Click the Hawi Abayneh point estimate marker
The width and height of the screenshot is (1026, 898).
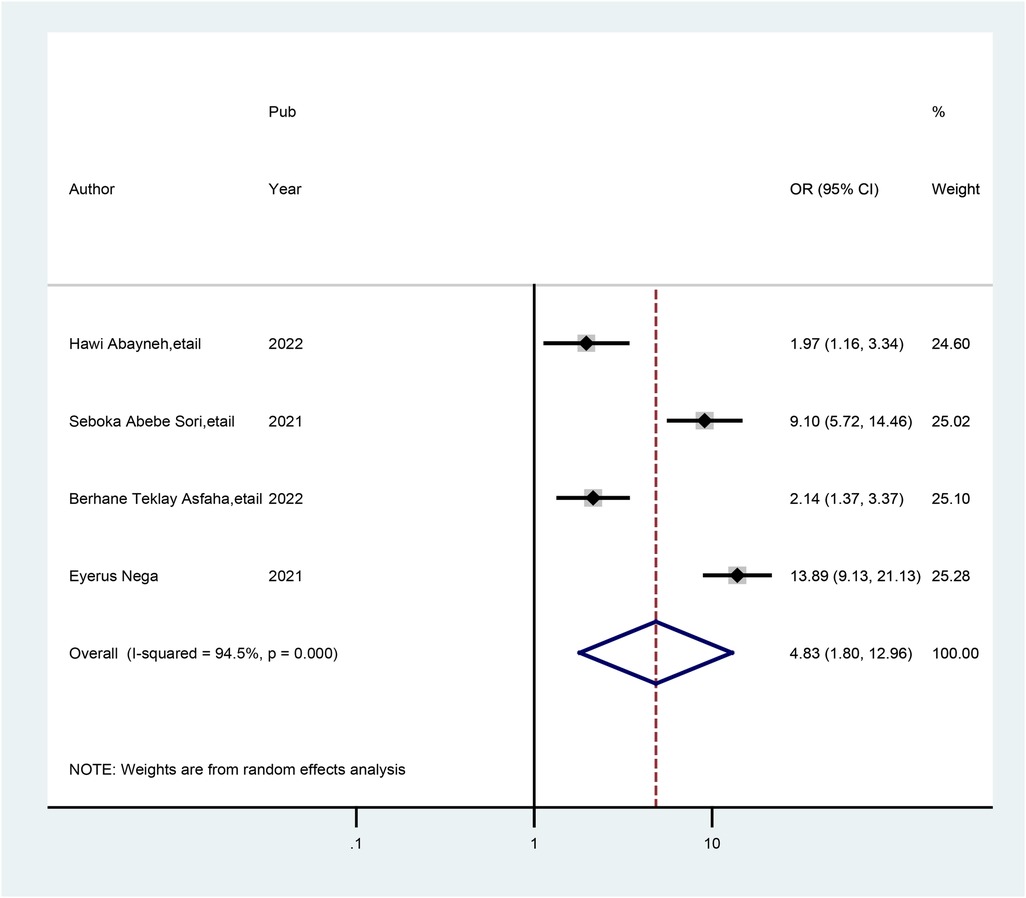(586, 343)
